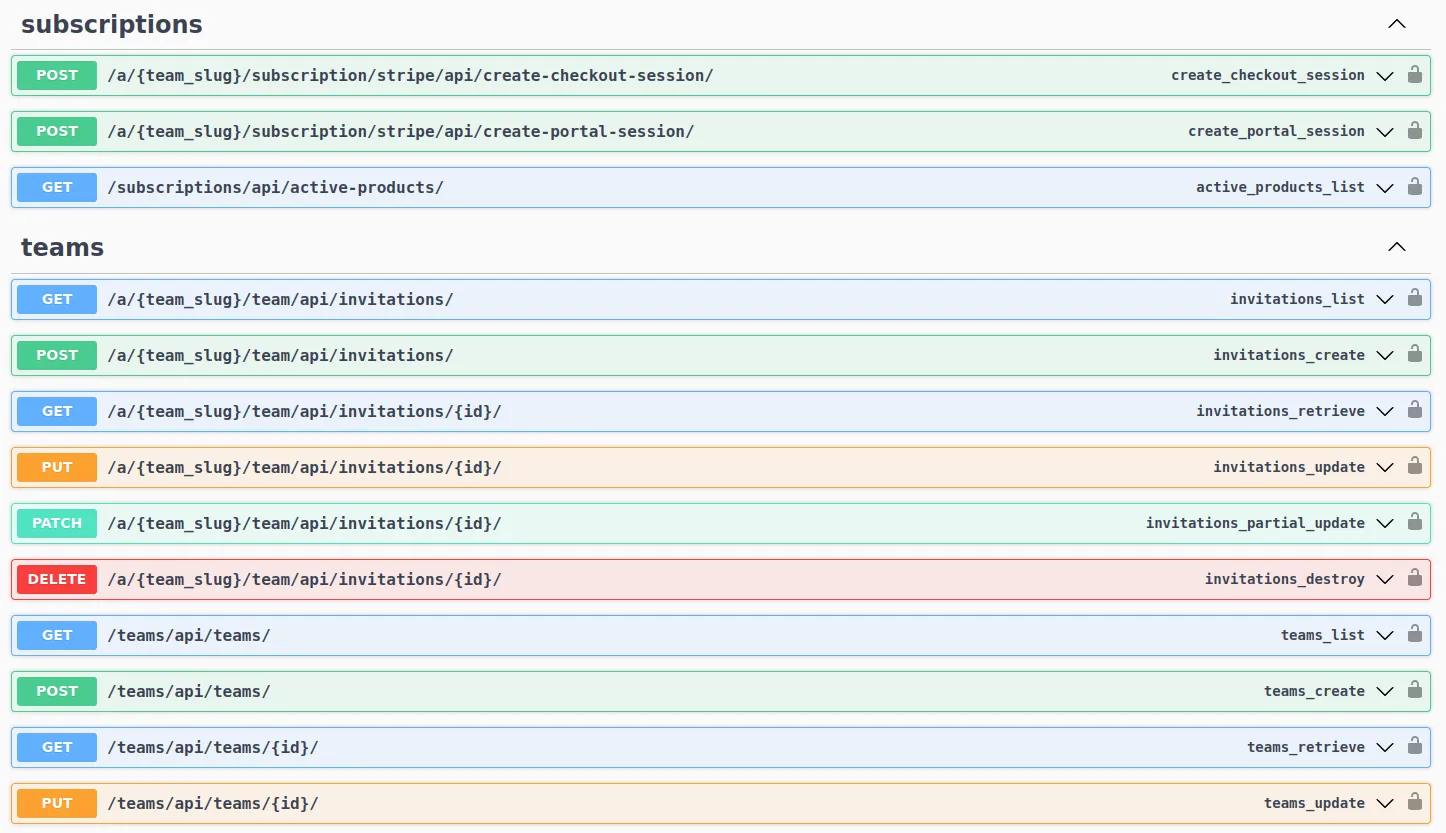Click the GET /teams/api/teams/ endpoint
The image size is (1446, 833).
pyautogui.click(x=700, y=634)
